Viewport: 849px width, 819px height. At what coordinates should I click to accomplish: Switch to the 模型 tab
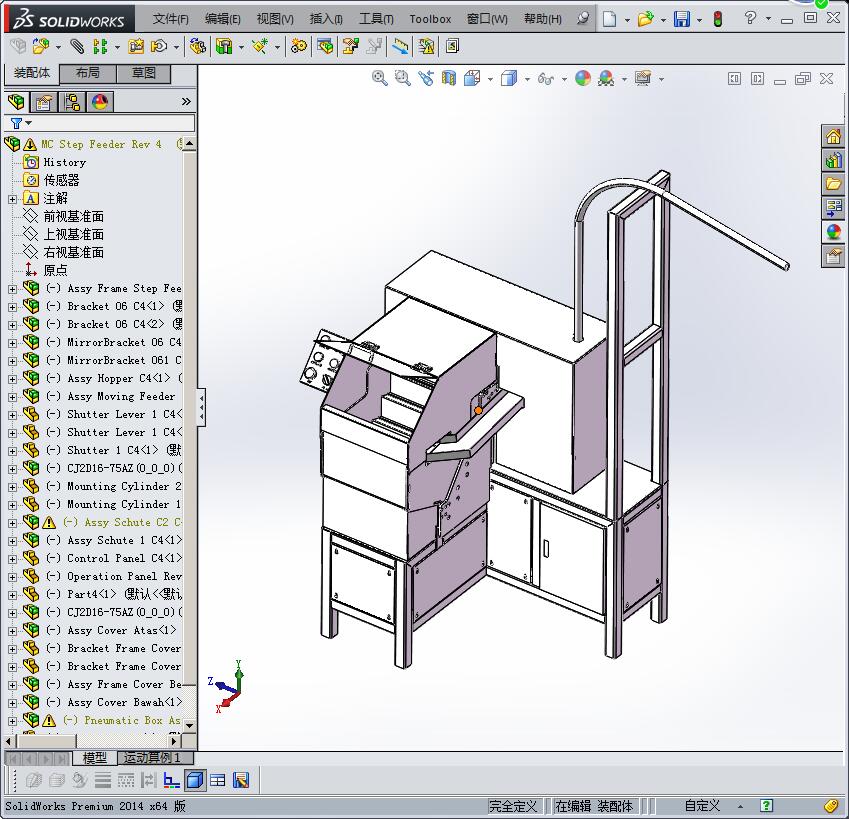click(x=94, y=758)
